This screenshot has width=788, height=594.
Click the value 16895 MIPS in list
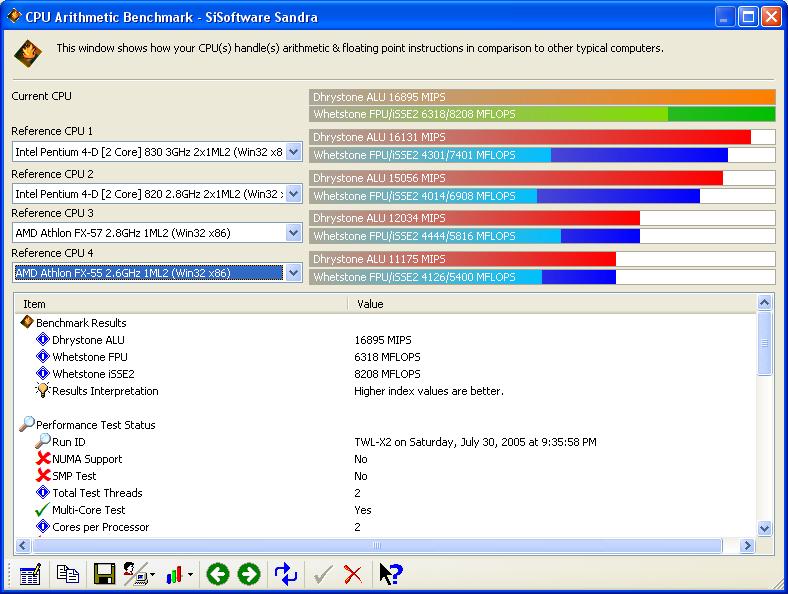[383, 340]
